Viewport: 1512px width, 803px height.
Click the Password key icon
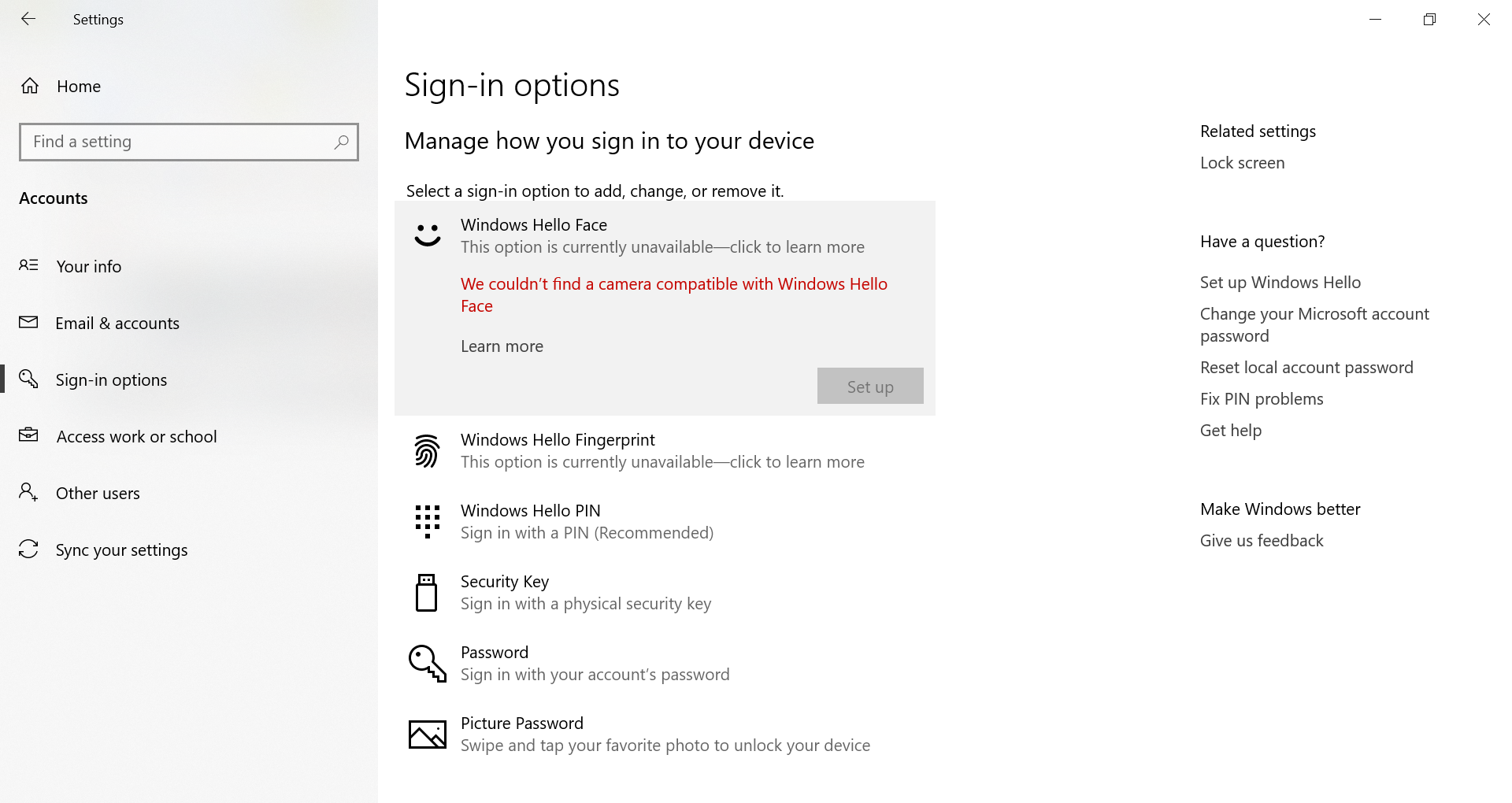(427, 664)
